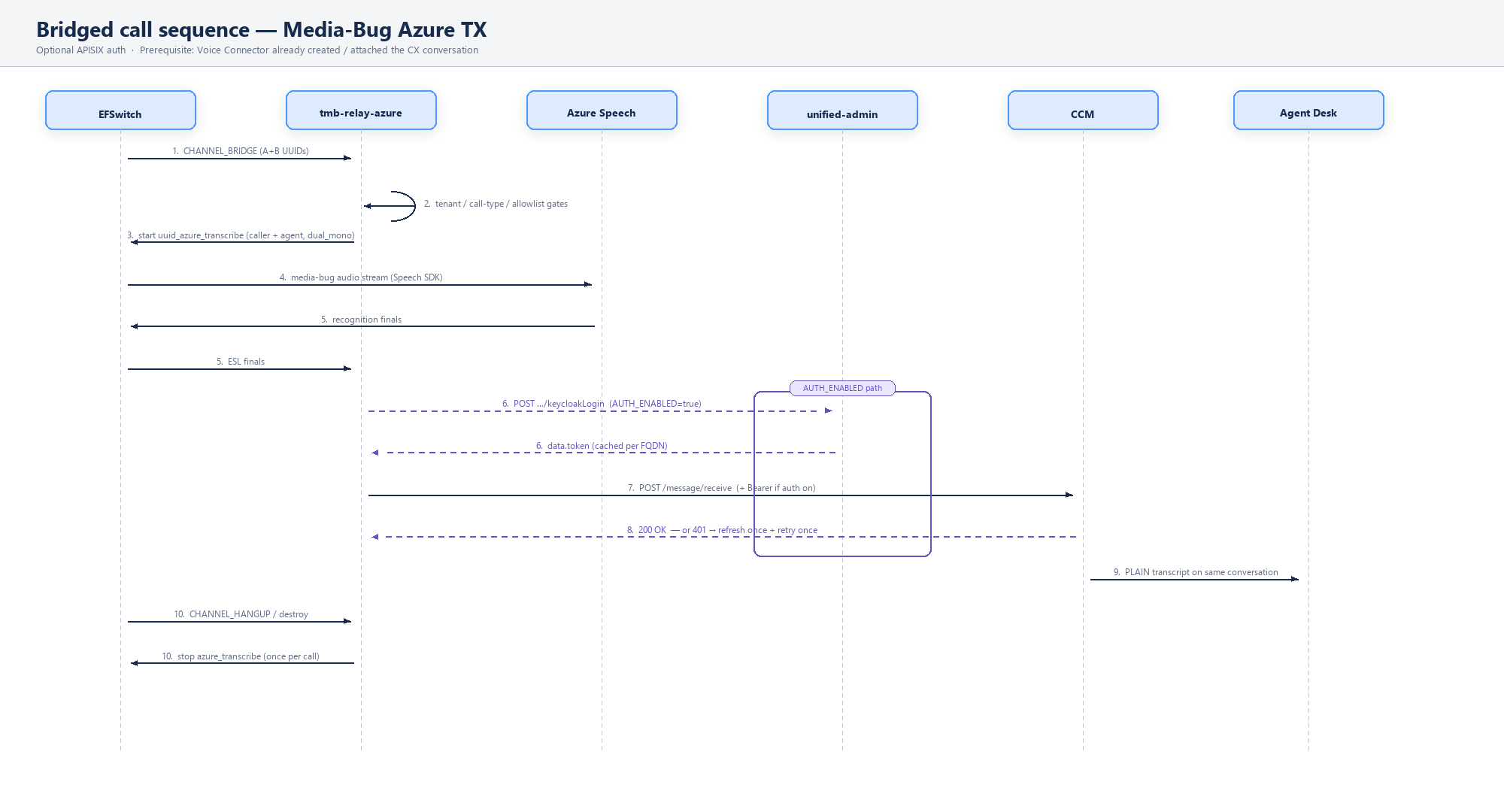Click the Azure Speech participant box

tap(602, 111)
